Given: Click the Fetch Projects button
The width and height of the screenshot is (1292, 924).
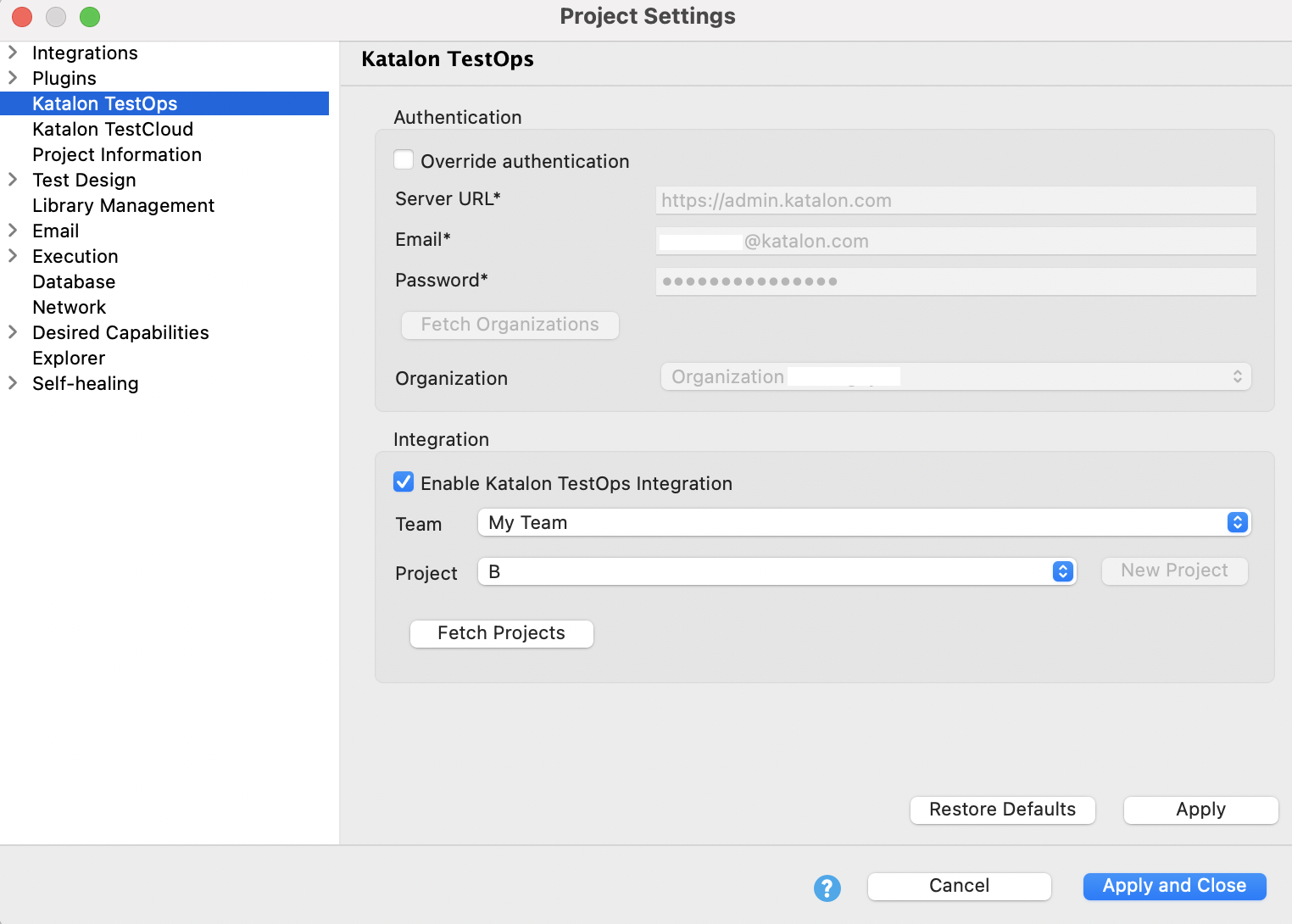Looking at the screenshot, I should 502,633.
